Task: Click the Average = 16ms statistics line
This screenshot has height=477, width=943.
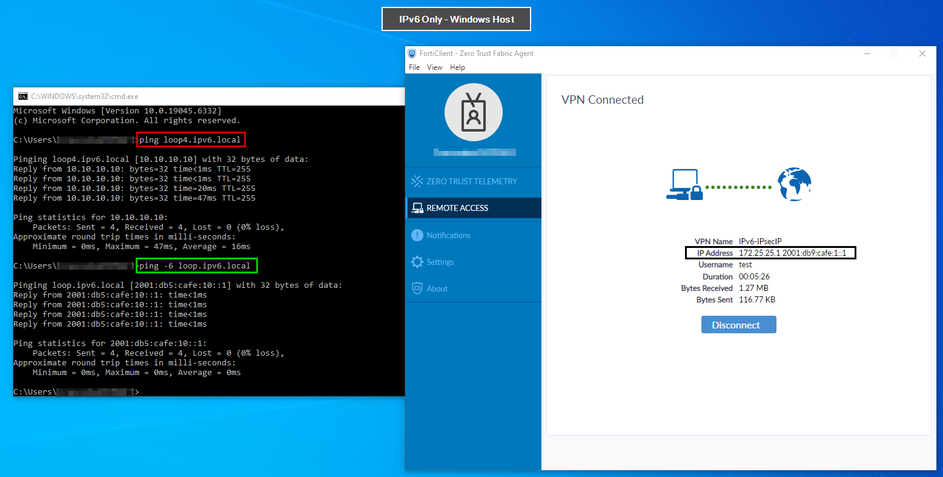Action: [141, 247]
